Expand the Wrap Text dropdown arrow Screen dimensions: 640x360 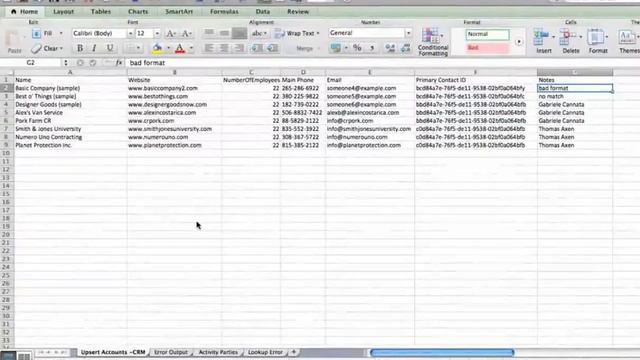coord(318,33)
